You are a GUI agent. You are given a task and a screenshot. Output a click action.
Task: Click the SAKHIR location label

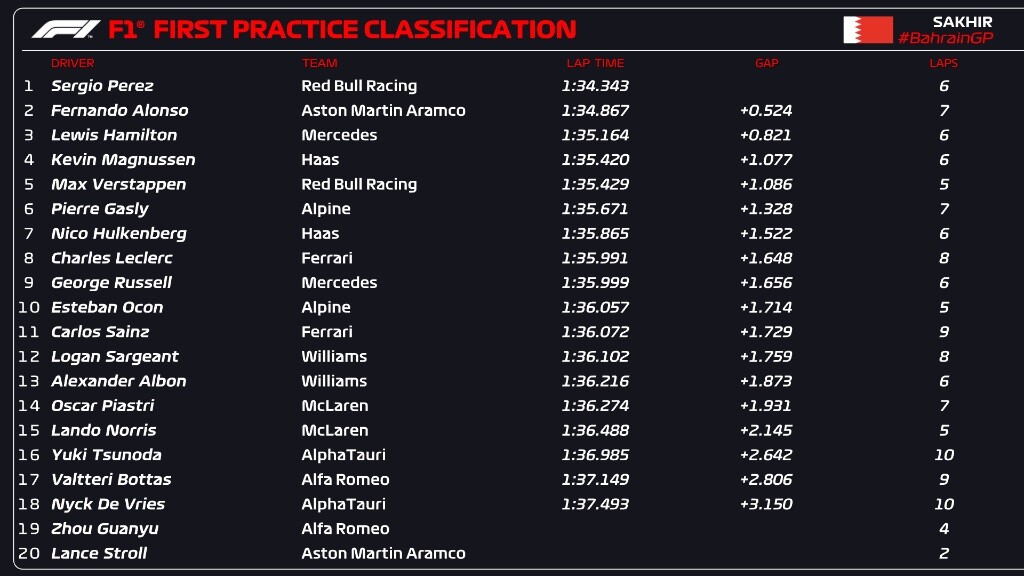pos(962,22)
